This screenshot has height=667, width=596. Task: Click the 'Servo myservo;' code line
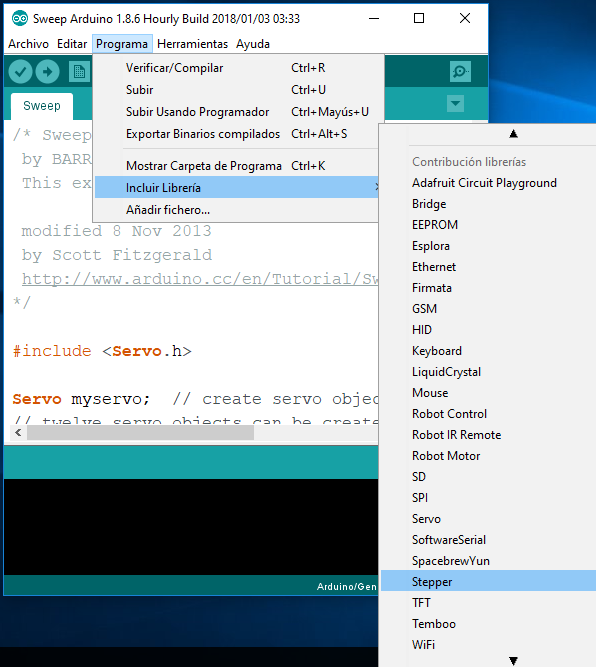(81, 399)
